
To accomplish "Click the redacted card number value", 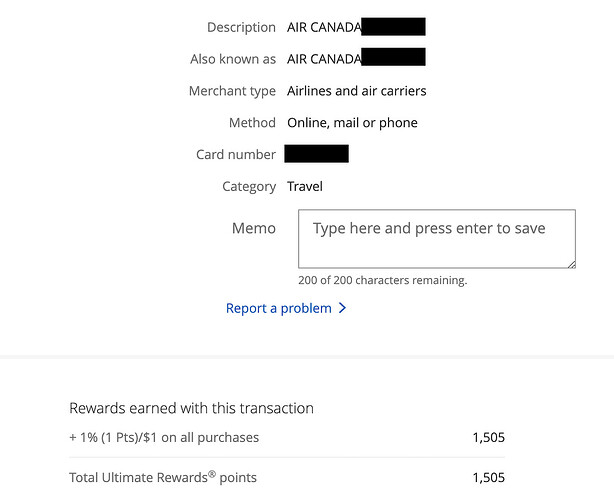I will pos(316,154).
